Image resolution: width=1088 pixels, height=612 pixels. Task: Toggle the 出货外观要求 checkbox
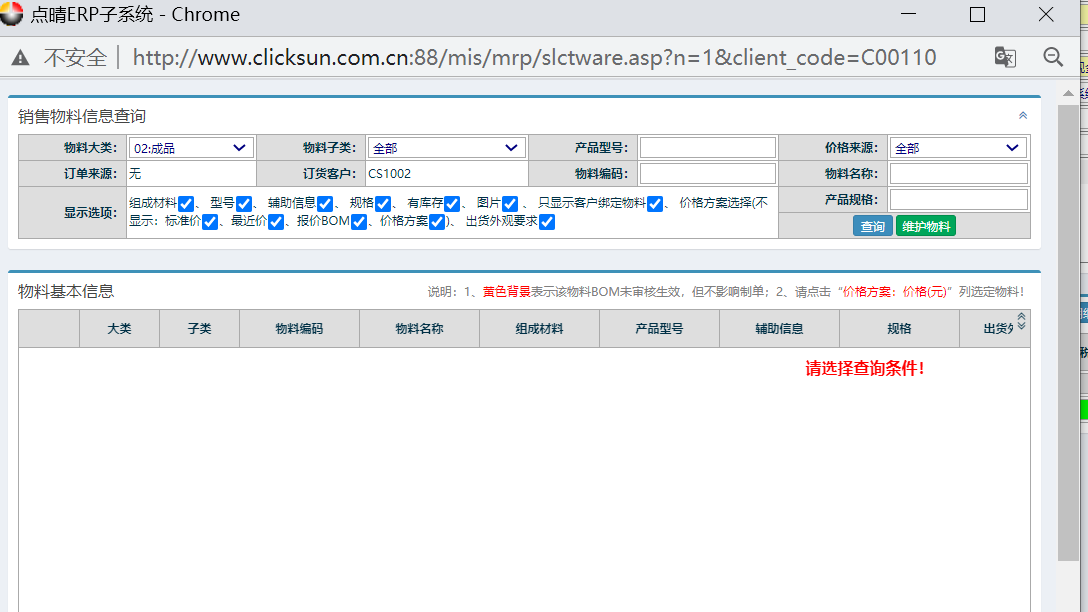546,222
